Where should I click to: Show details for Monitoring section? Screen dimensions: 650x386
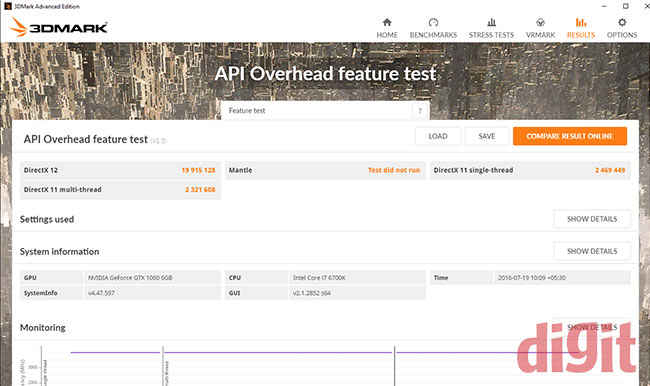(592, 328)
